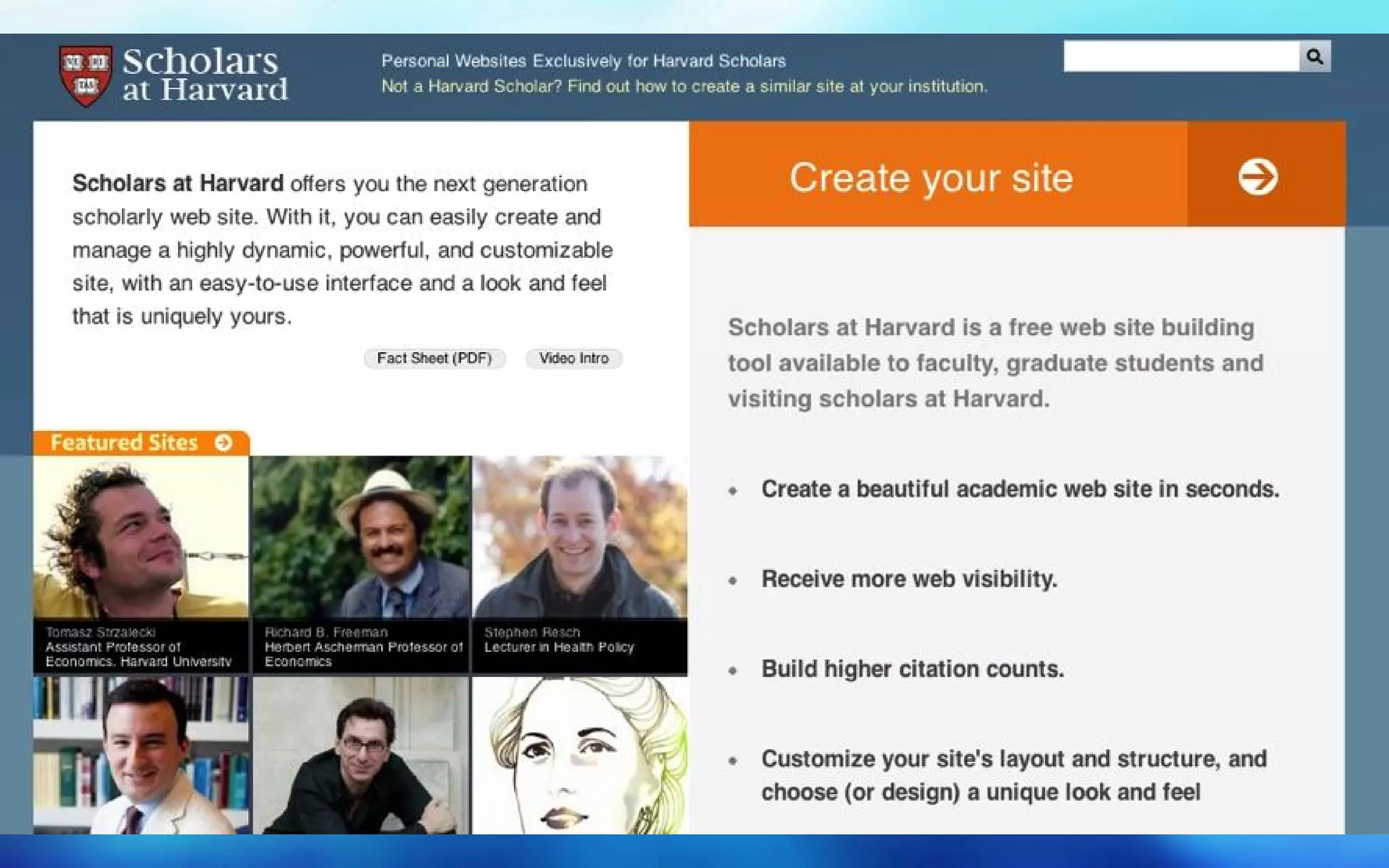Open Tomasz Strzalecki's featured site photo

tap(141, 537)
